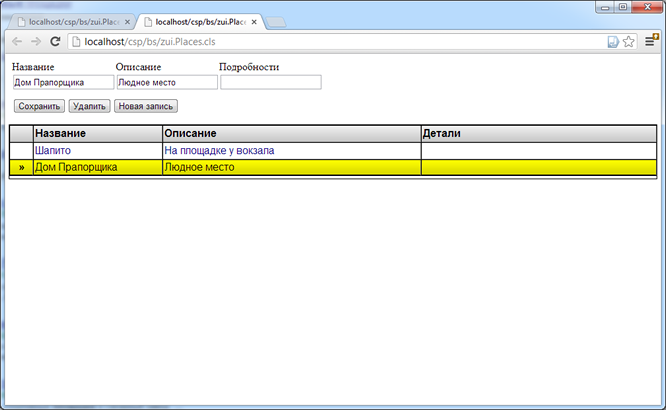Click the Название input field

point(63,82)
